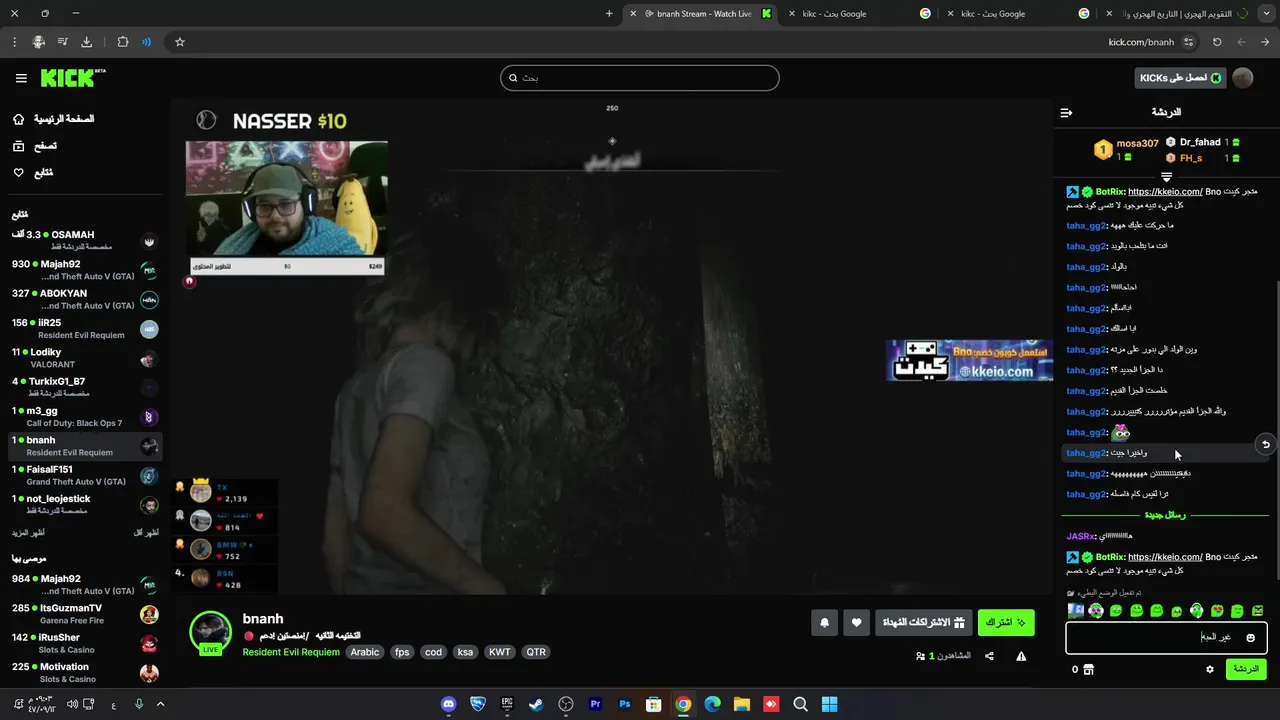
Task: Insert the headphones green emote
Action: [x=1197, y=611]
